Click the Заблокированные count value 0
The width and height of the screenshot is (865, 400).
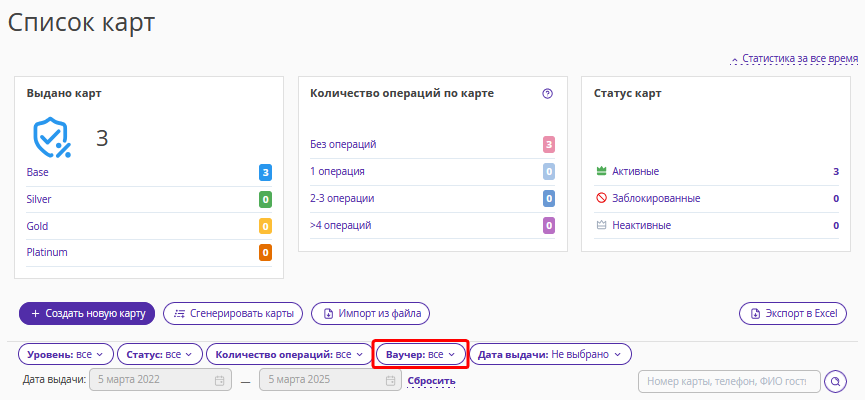tap(836, 198)
